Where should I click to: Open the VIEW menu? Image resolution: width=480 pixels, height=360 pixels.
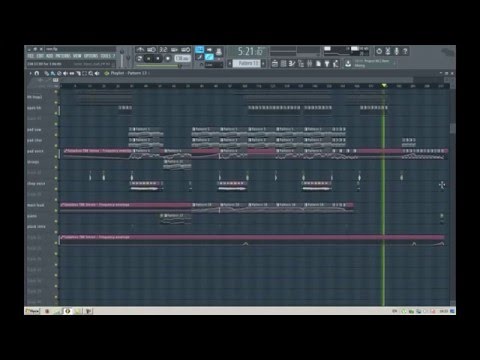77,56
